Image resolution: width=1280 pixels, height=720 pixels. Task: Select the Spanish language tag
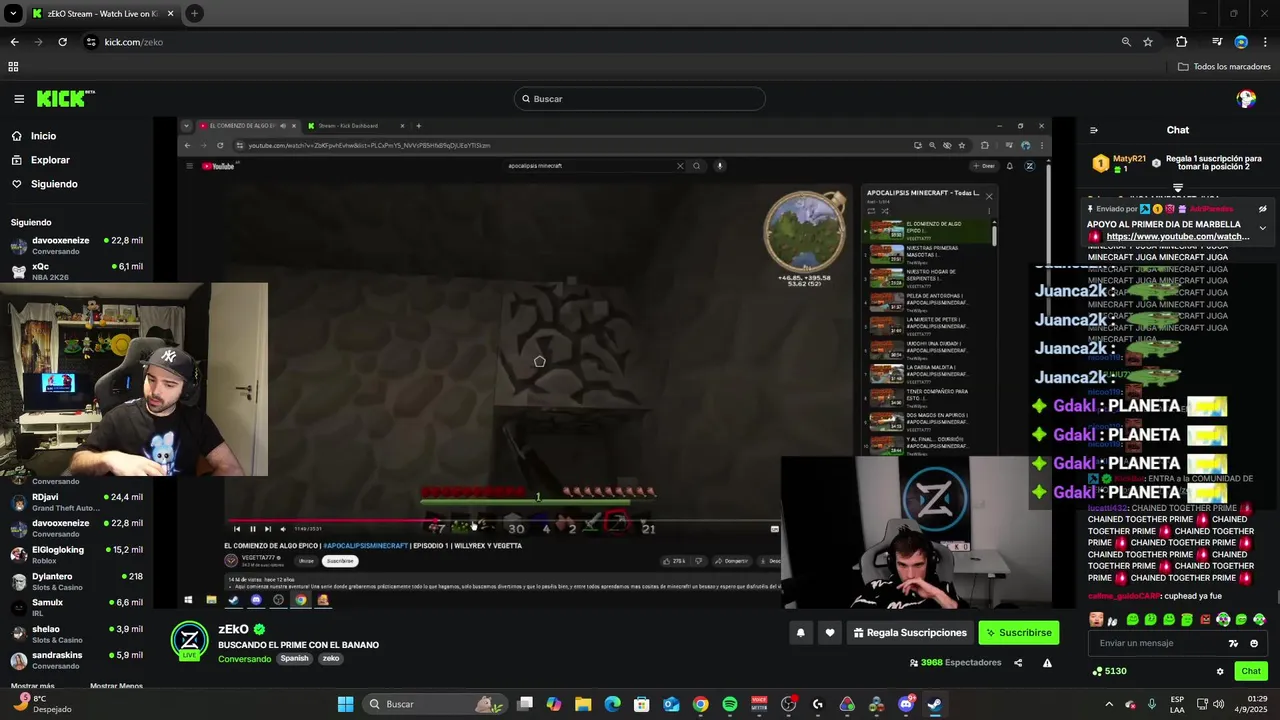[294, 659]
